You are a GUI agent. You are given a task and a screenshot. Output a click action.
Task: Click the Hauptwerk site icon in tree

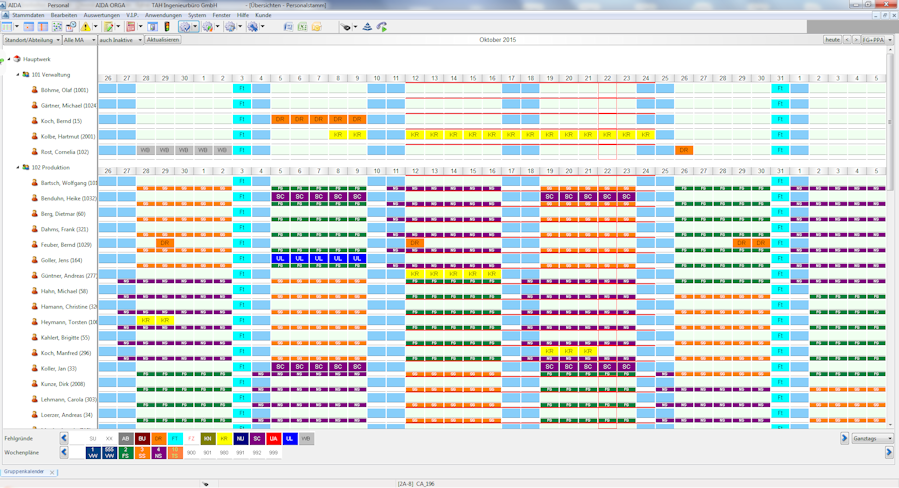(17, 59)
